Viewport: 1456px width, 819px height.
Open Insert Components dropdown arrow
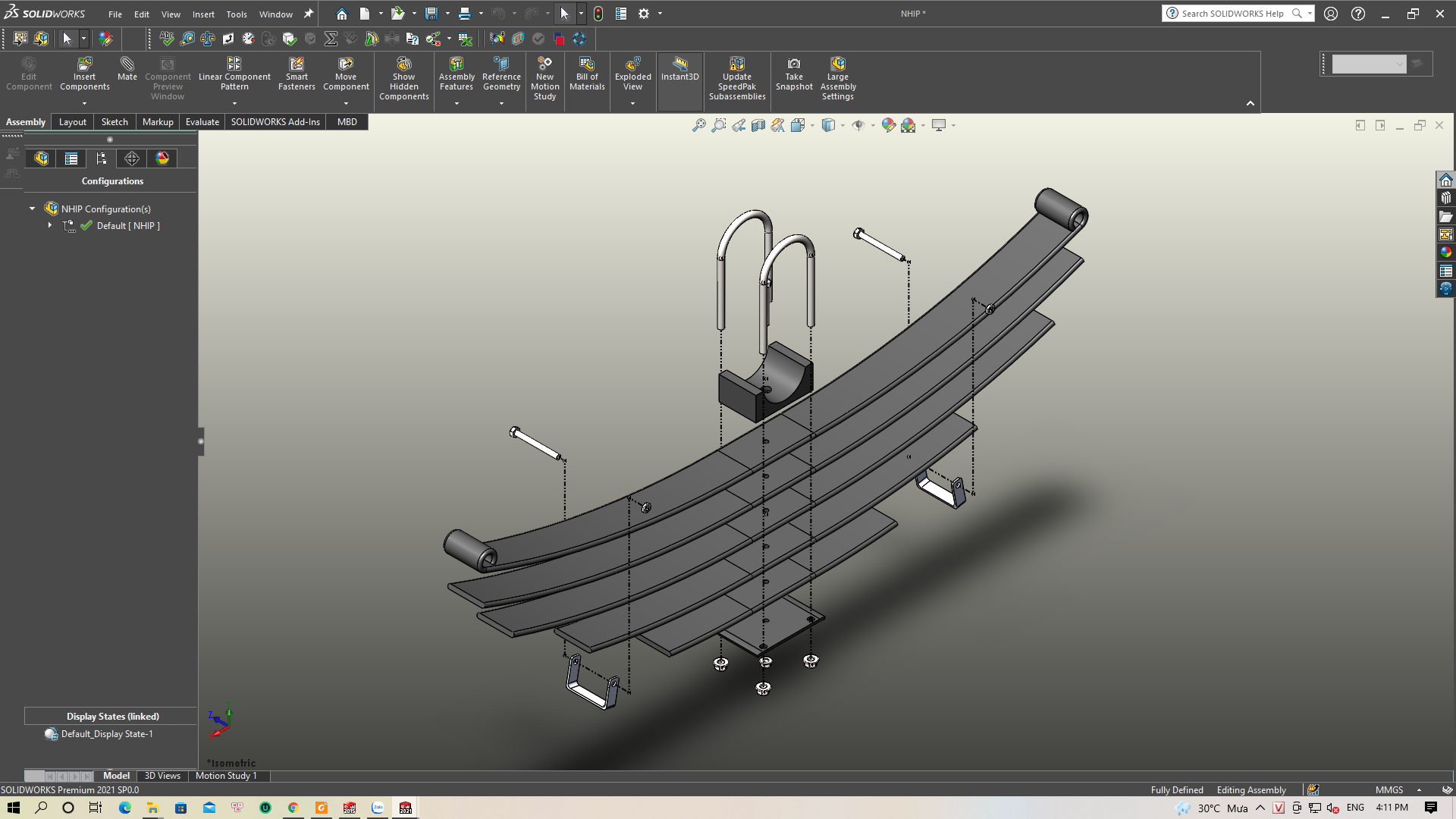coord(85,103)
